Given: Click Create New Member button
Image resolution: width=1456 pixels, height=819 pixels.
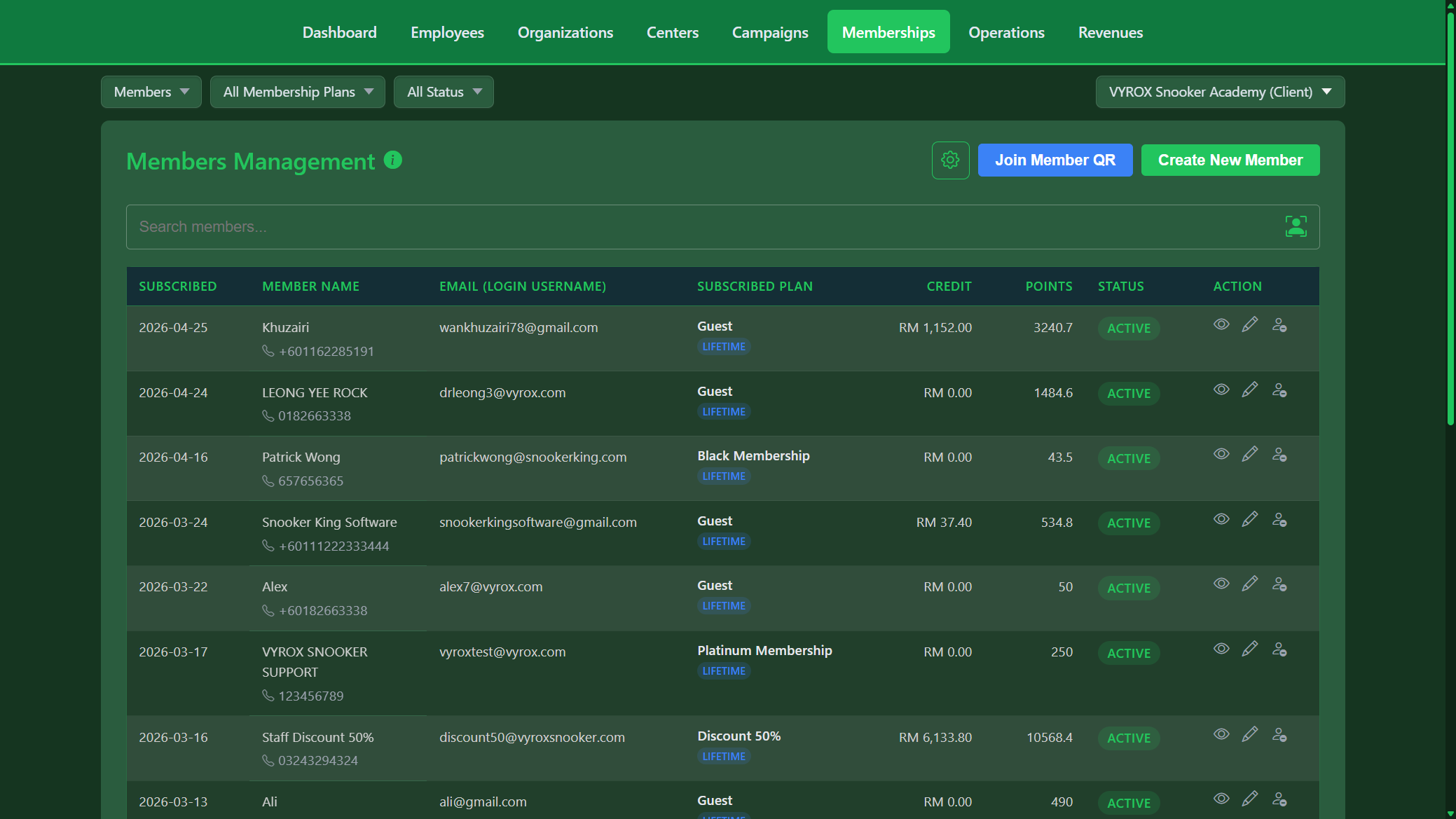Looking at the screenshot, I should (1230, 160).
